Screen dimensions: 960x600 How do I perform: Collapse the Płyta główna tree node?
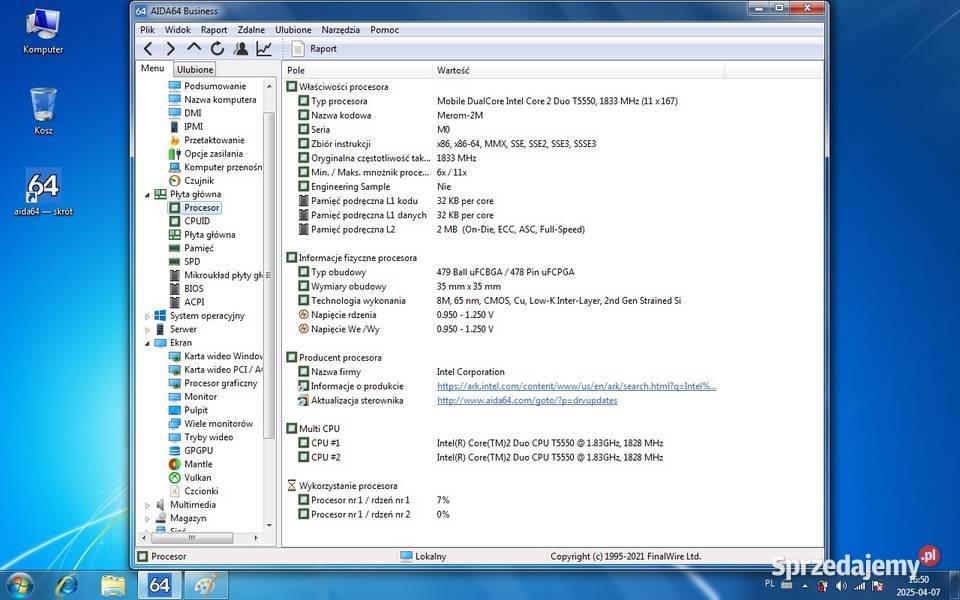[x=148, y=194]
